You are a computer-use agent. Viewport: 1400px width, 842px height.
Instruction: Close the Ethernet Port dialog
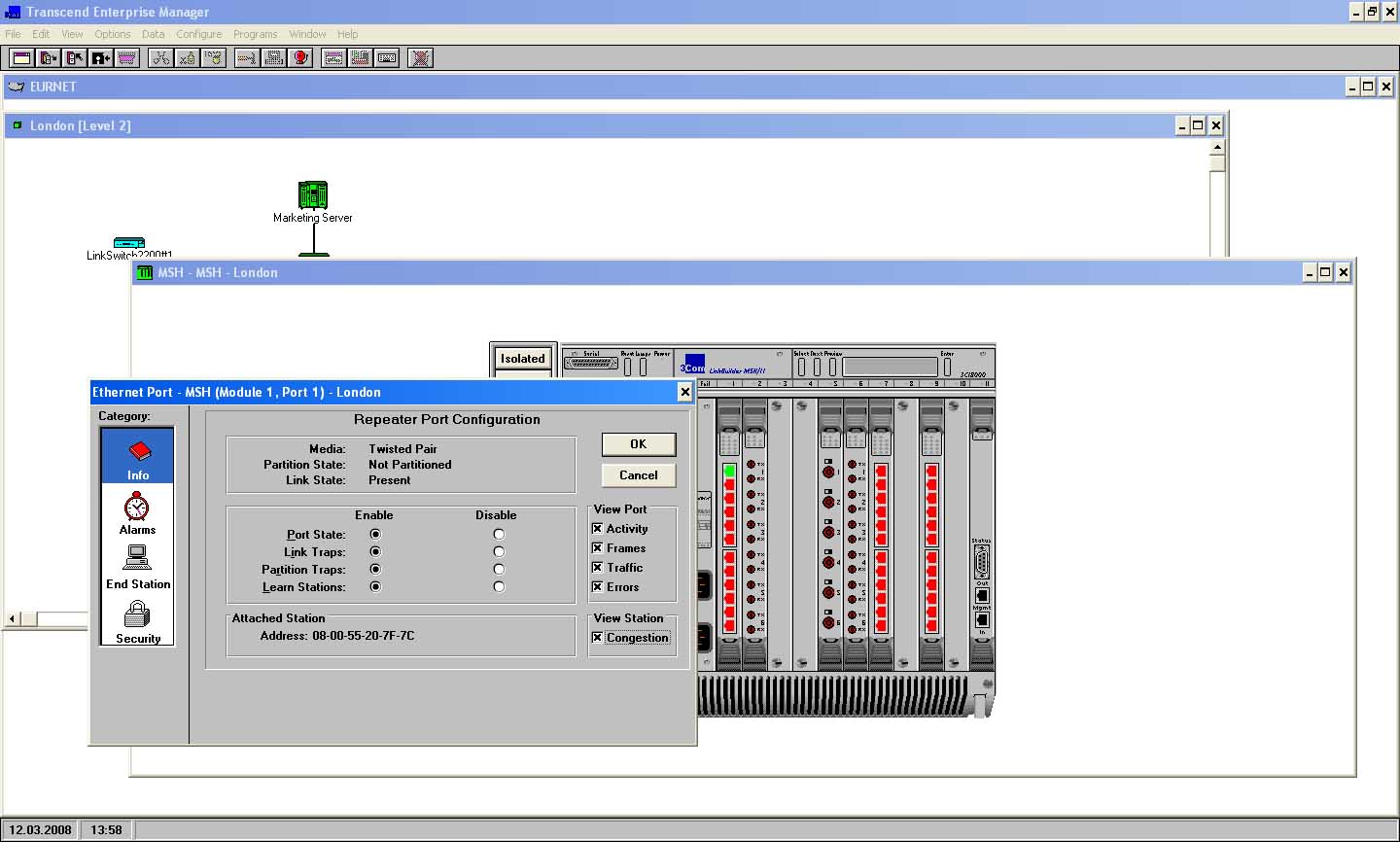coord(684,392)
